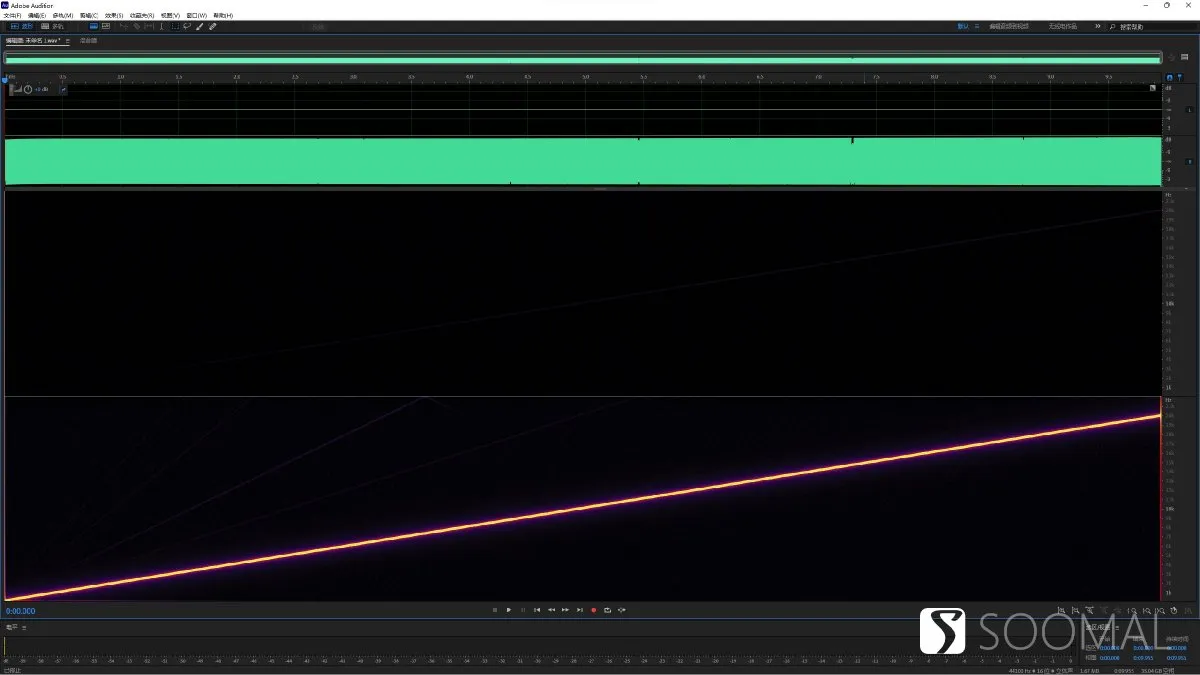Click the HUD volume gain knob
Screen dimensions: 1200x675
[27, 89]
